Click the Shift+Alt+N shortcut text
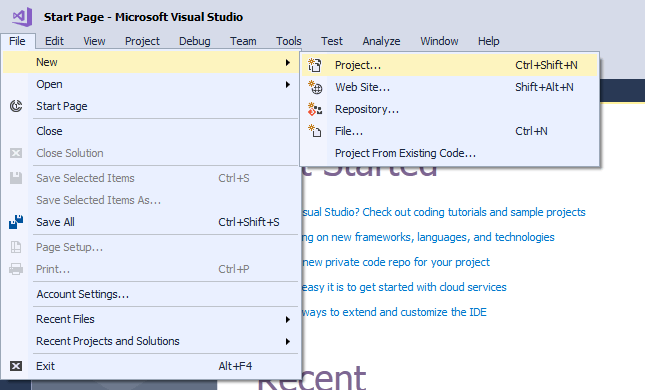Viewport: 645px width, 390px height. pyautogui.click(x=544, y=87)
